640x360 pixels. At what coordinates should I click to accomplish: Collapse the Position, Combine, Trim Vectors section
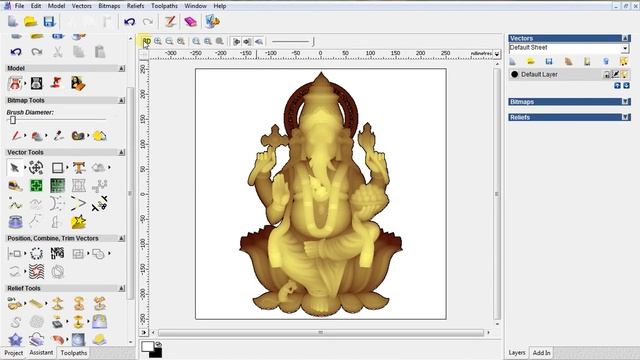121,238
